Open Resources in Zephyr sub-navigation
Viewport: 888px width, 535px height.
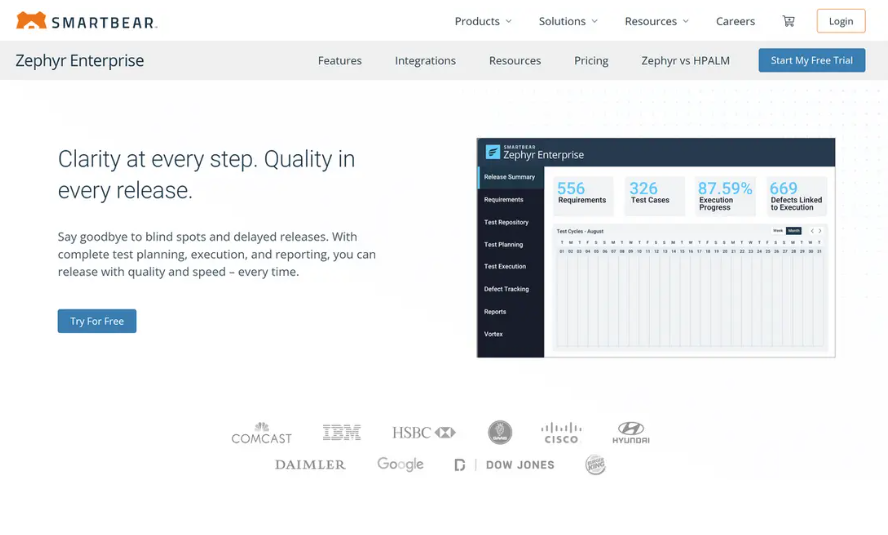tap(515, 61)
